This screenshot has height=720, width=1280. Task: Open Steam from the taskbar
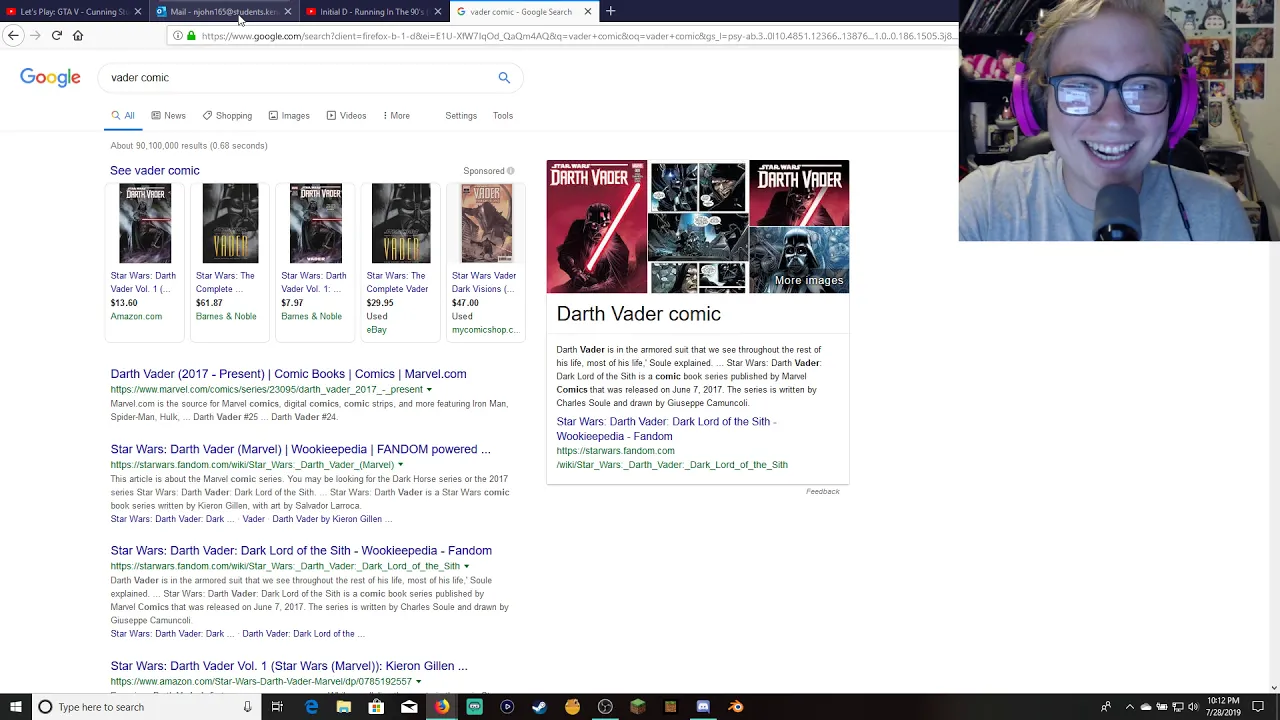point(539,707)
